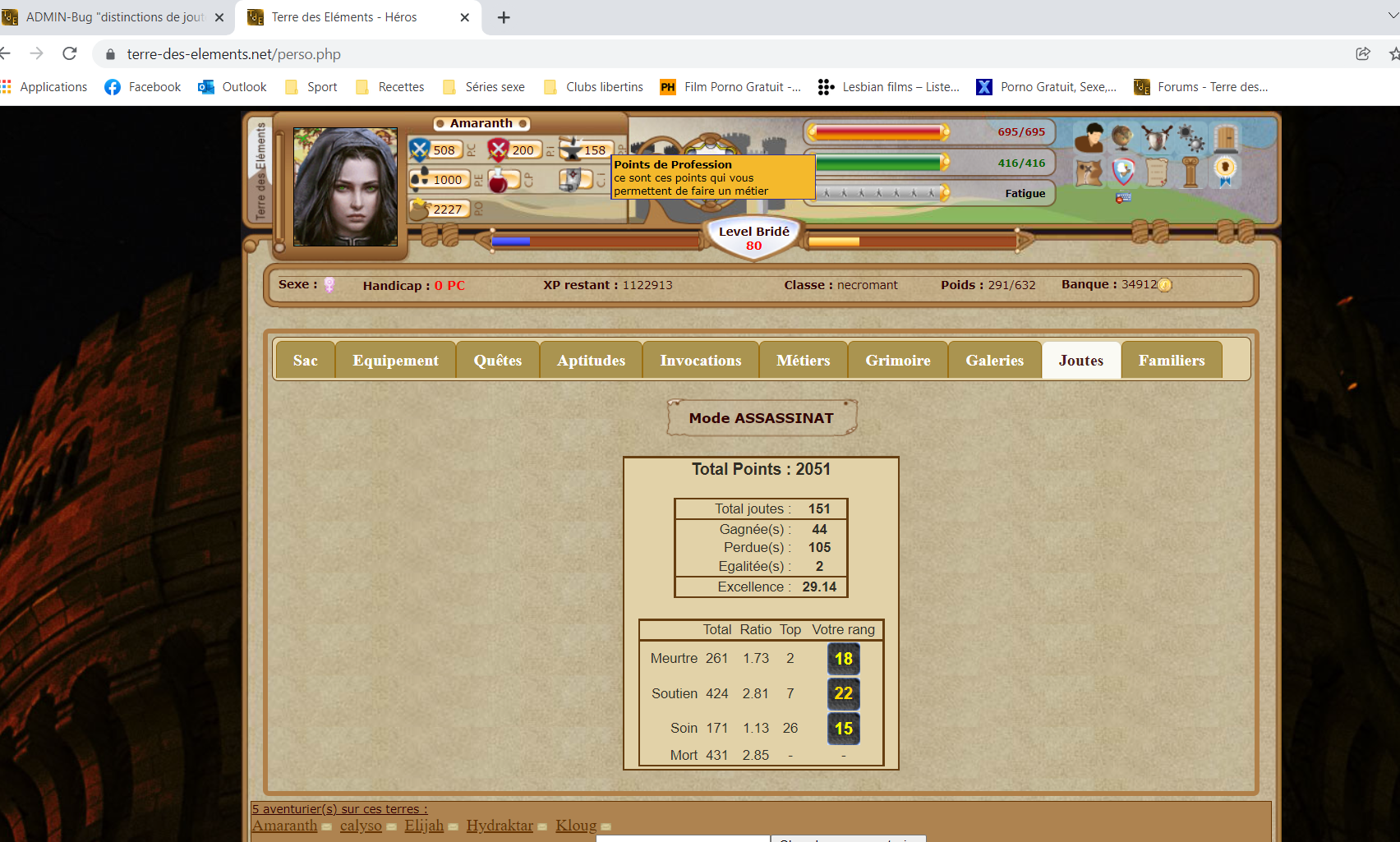Open the Elijah adventurer link

424,826
